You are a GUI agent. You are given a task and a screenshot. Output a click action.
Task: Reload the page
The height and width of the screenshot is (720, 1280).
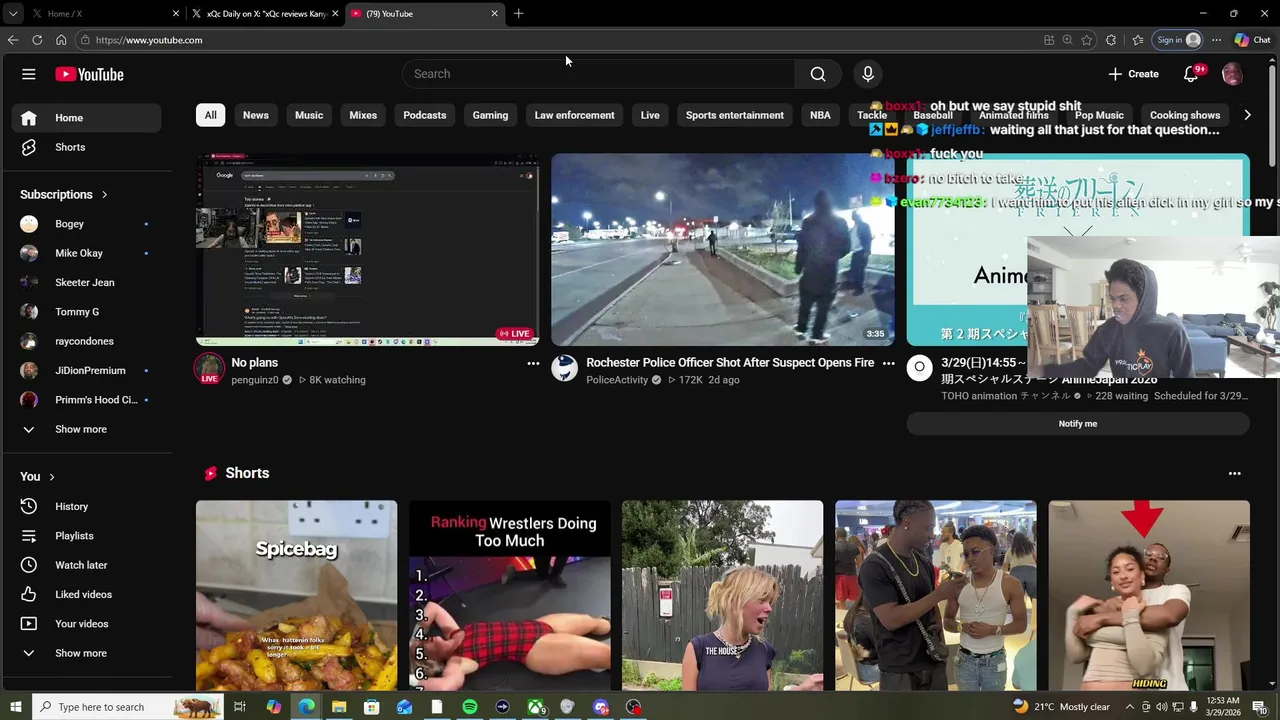coord(37,40)
